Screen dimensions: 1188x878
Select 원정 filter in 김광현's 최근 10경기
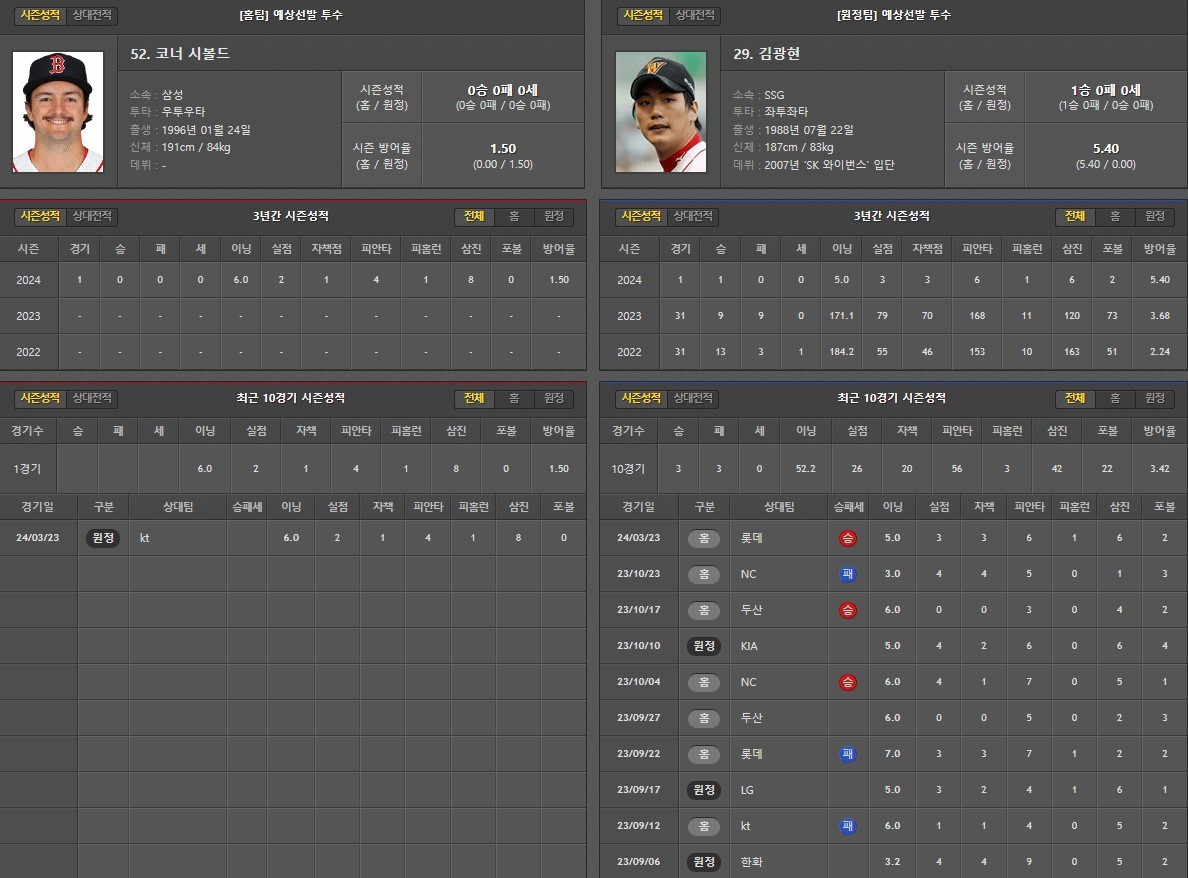click(x=1155, y=398)
